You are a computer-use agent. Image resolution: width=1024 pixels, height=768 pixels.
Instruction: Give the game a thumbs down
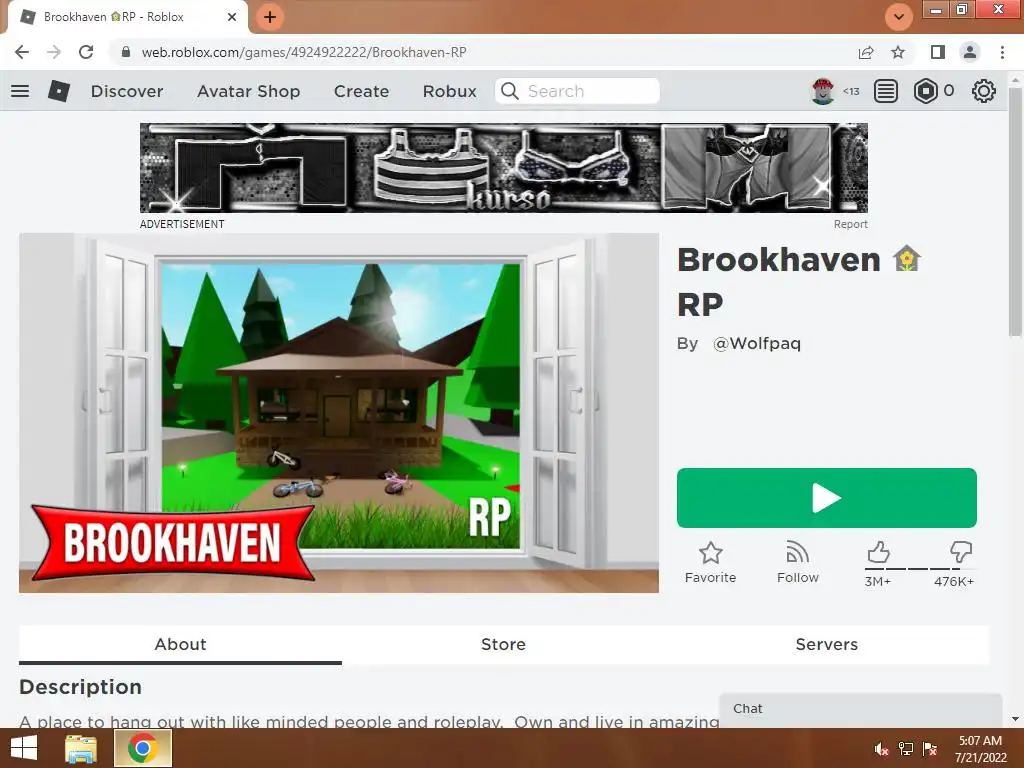(961, 552)
